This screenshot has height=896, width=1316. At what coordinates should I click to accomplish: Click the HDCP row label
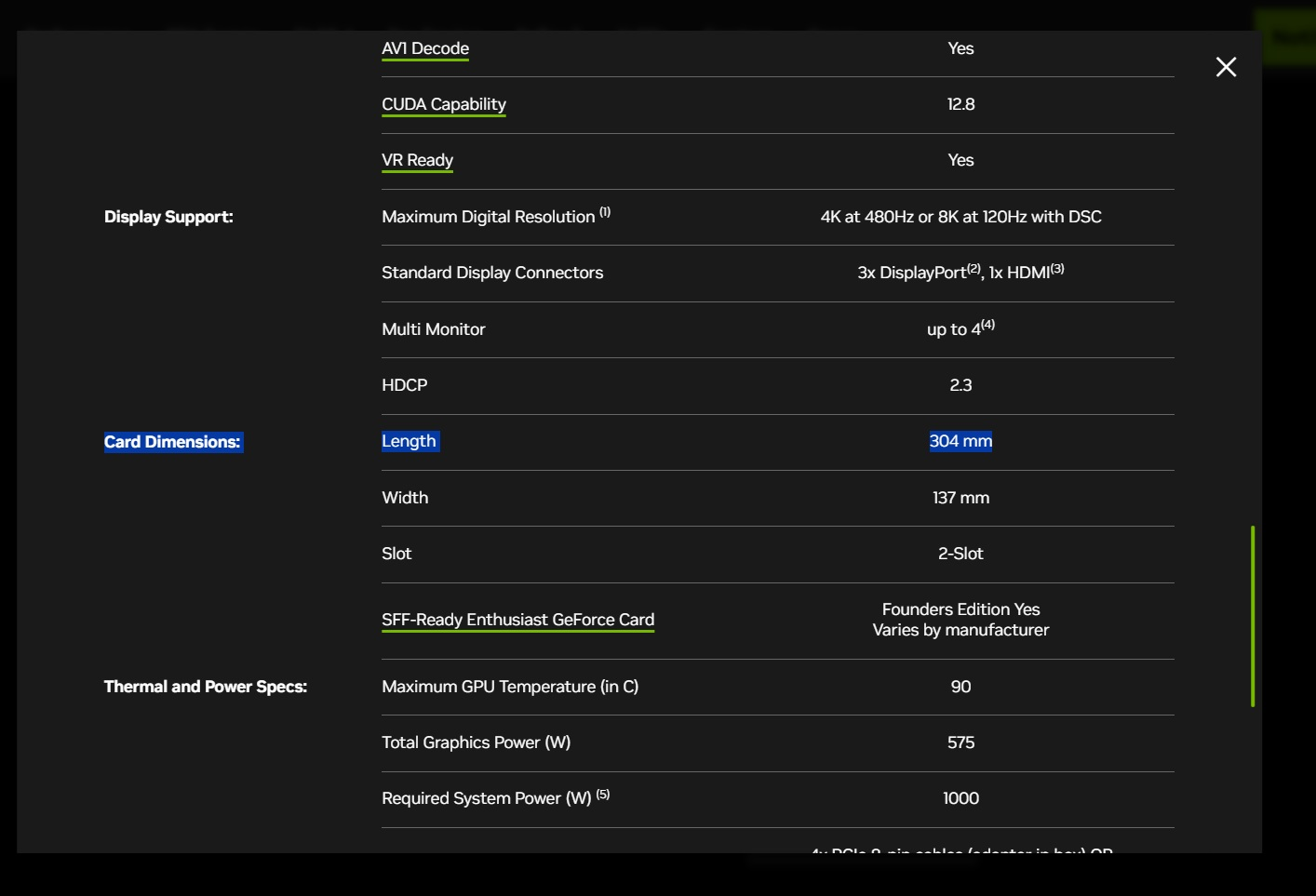pyautogui.click(x=405, y=385)
